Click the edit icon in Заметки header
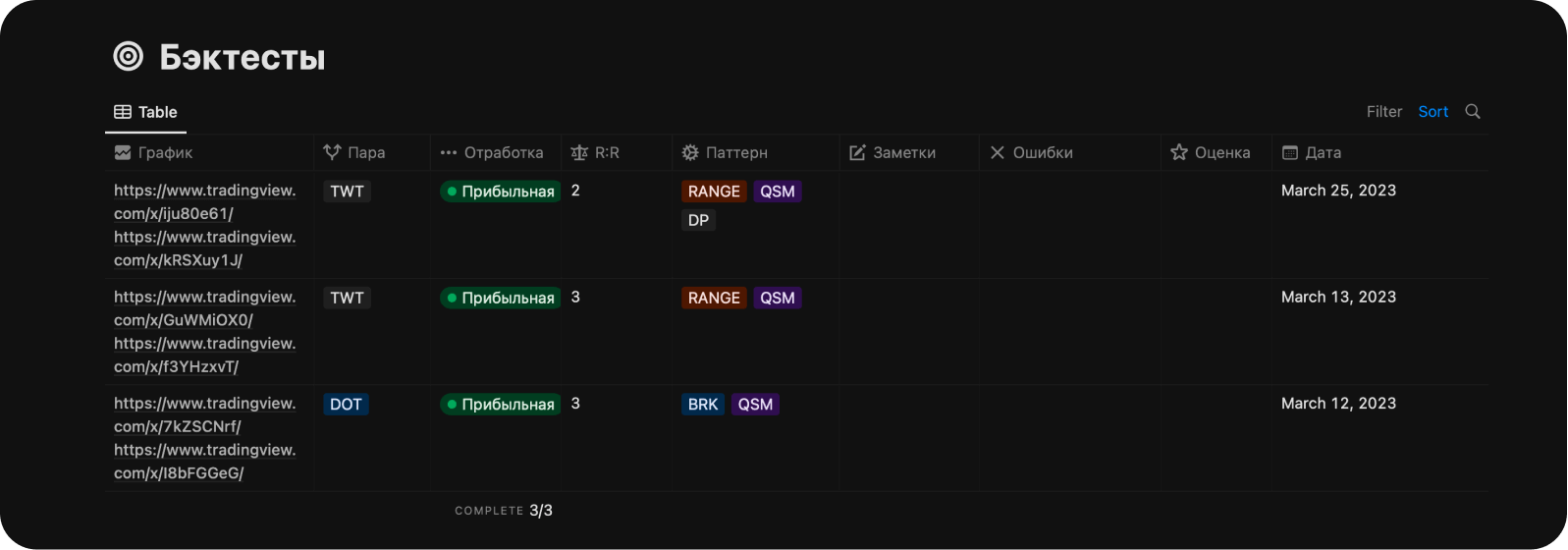Image resolution: width=1568 pixels, height=550 pixels. point(857,153)
